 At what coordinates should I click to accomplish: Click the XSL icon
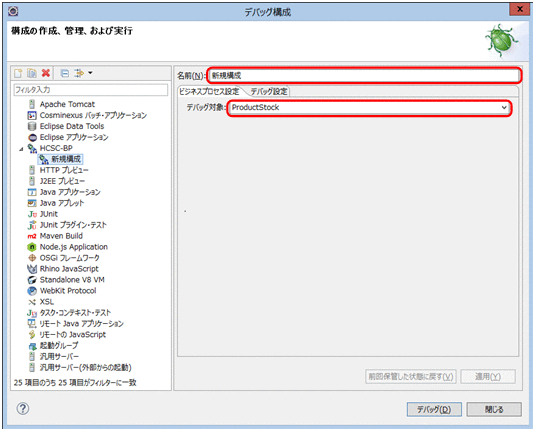click(x=32, y=302)
